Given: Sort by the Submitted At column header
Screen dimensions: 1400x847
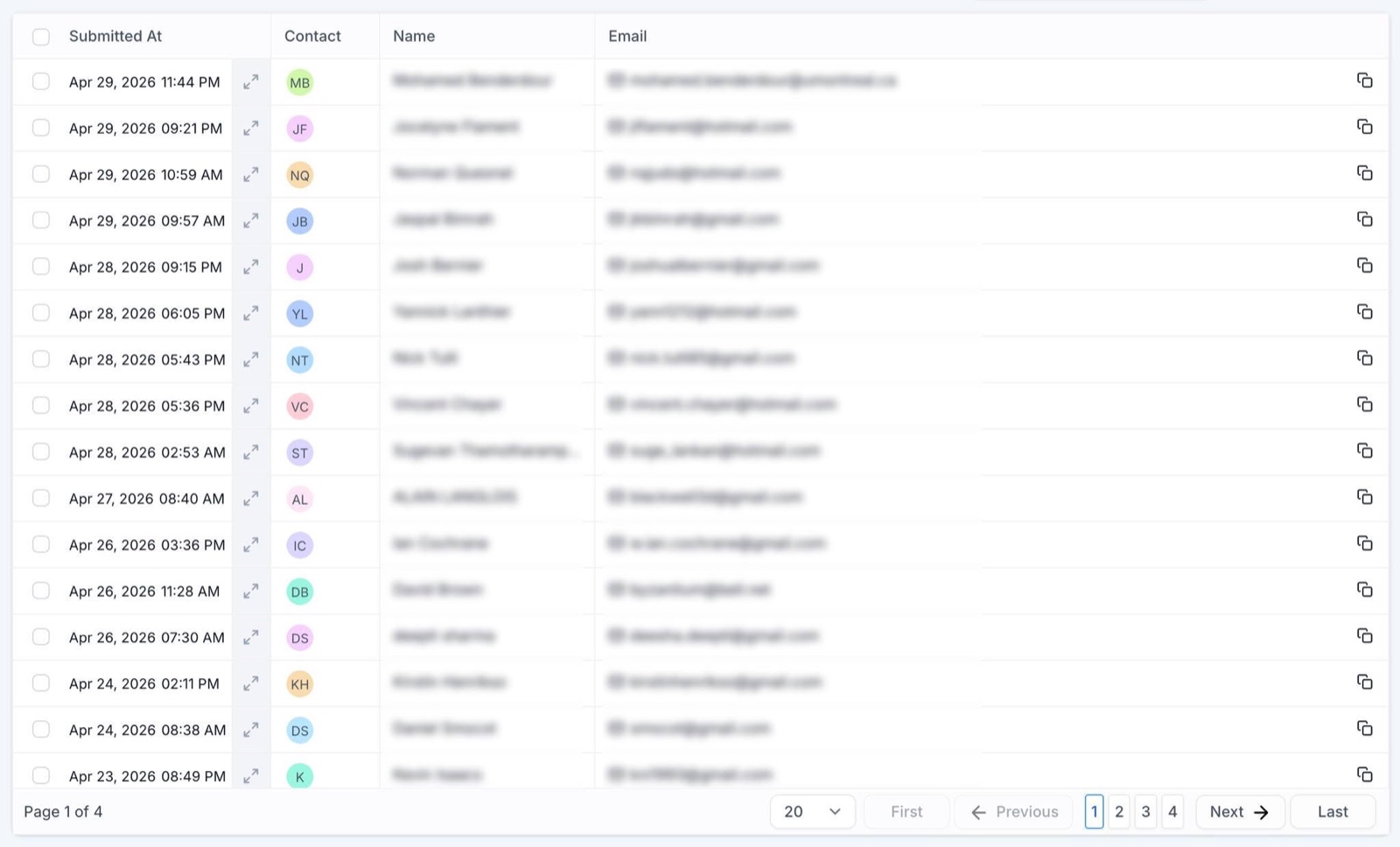Looking at the screenshot, I should pos(115,37).
